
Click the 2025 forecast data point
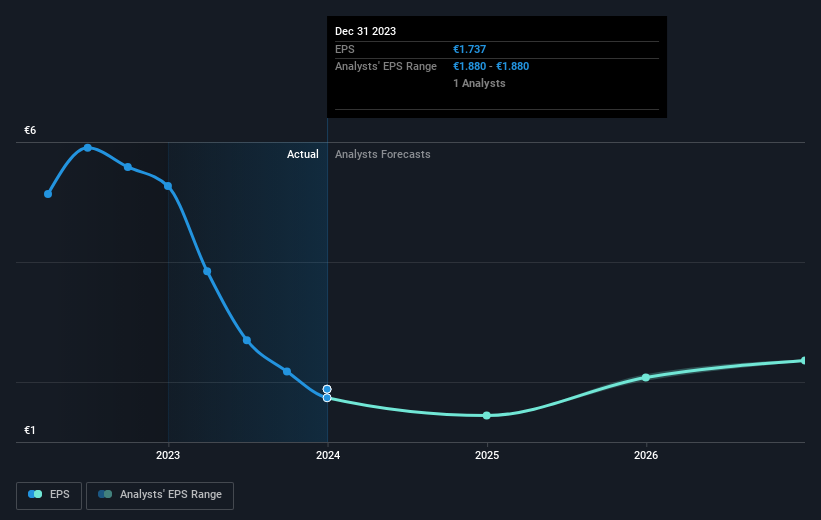tap(486, 415)
